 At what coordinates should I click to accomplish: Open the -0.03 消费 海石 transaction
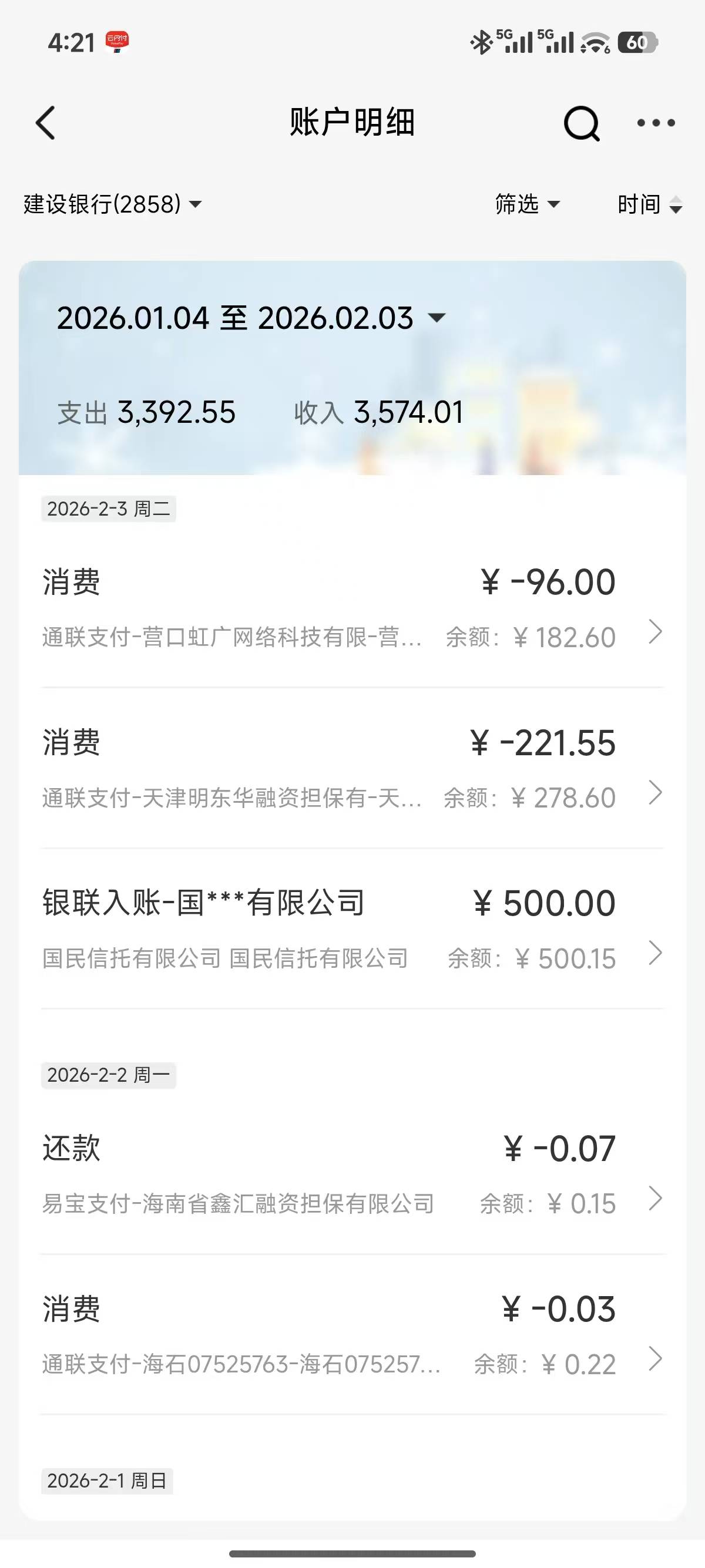click(x=329, y=1335)
